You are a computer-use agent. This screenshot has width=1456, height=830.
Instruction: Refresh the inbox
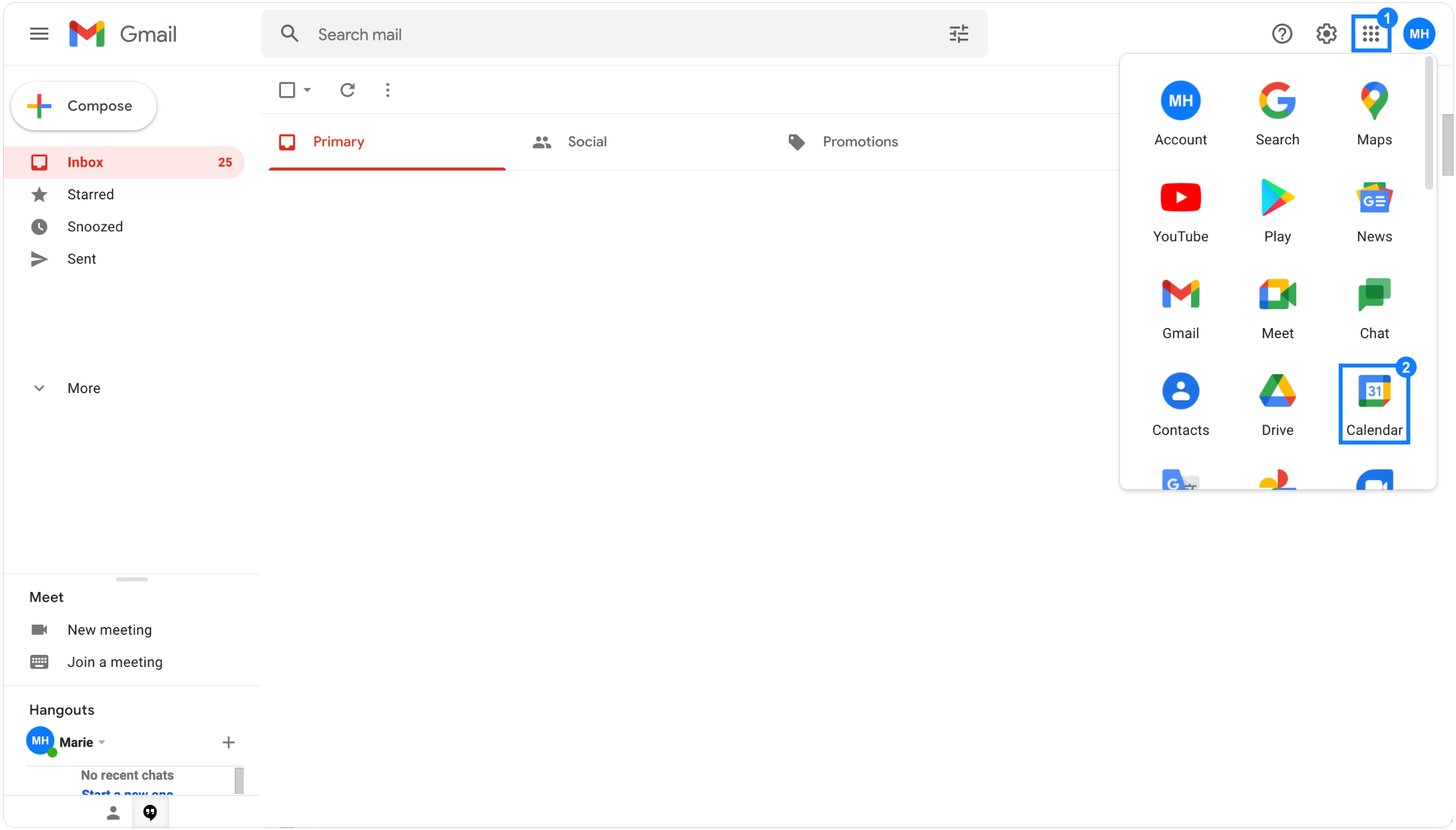coord(347,90)
